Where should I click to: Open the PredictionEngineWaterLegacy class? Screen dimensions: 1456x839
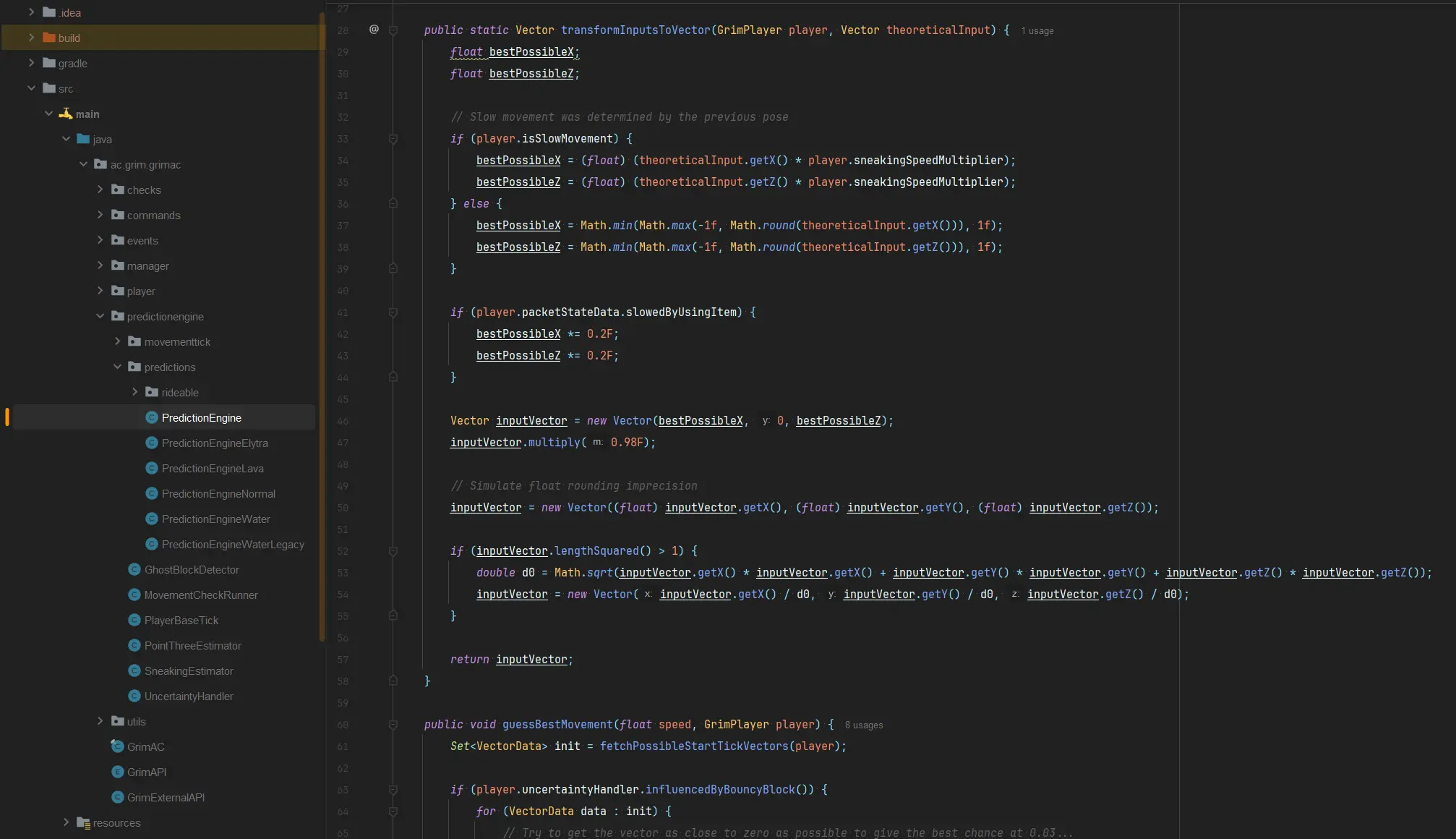point(232,544)
